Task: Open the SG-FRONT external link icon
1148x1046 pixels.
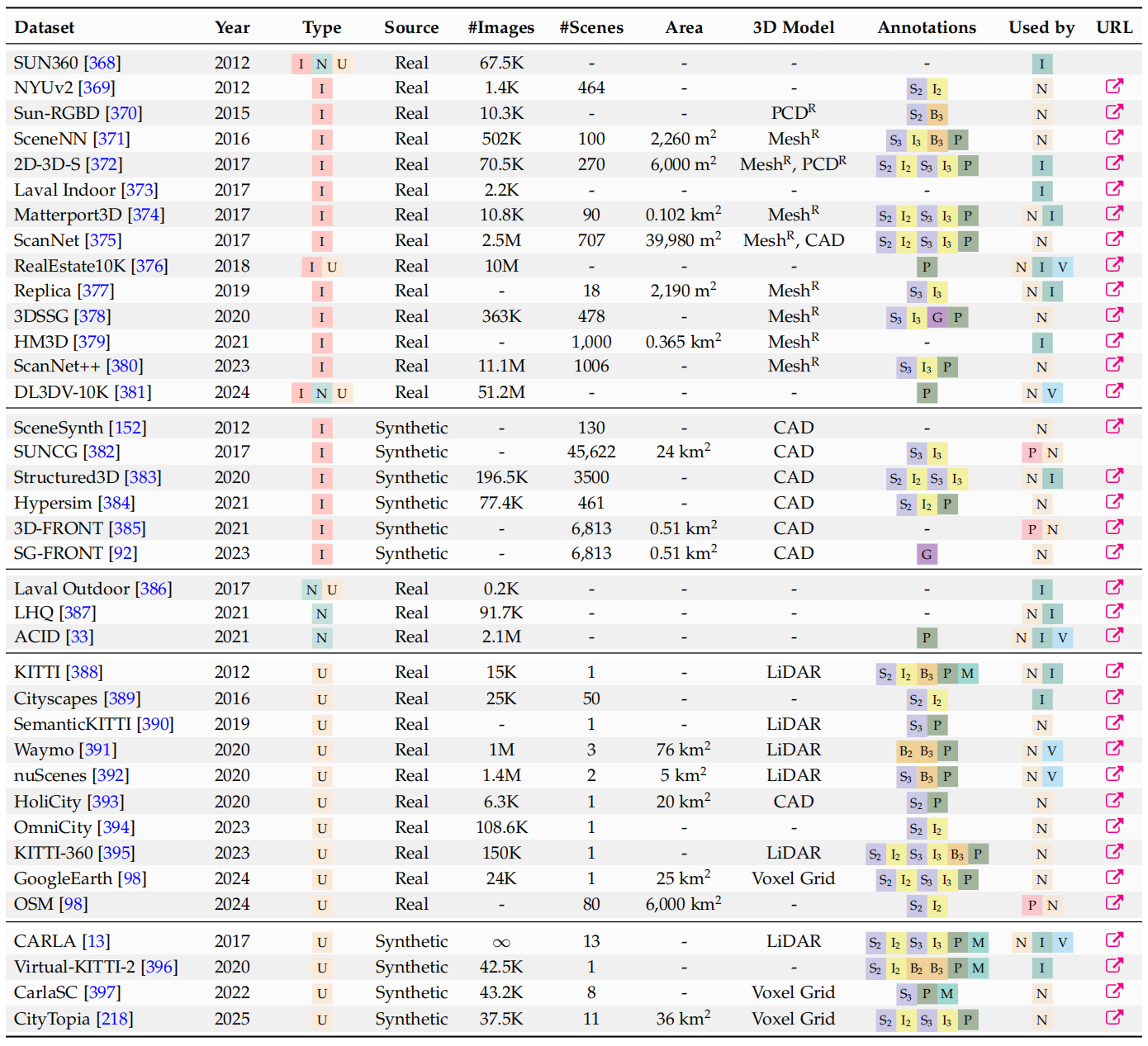Action: [1114, 551]
